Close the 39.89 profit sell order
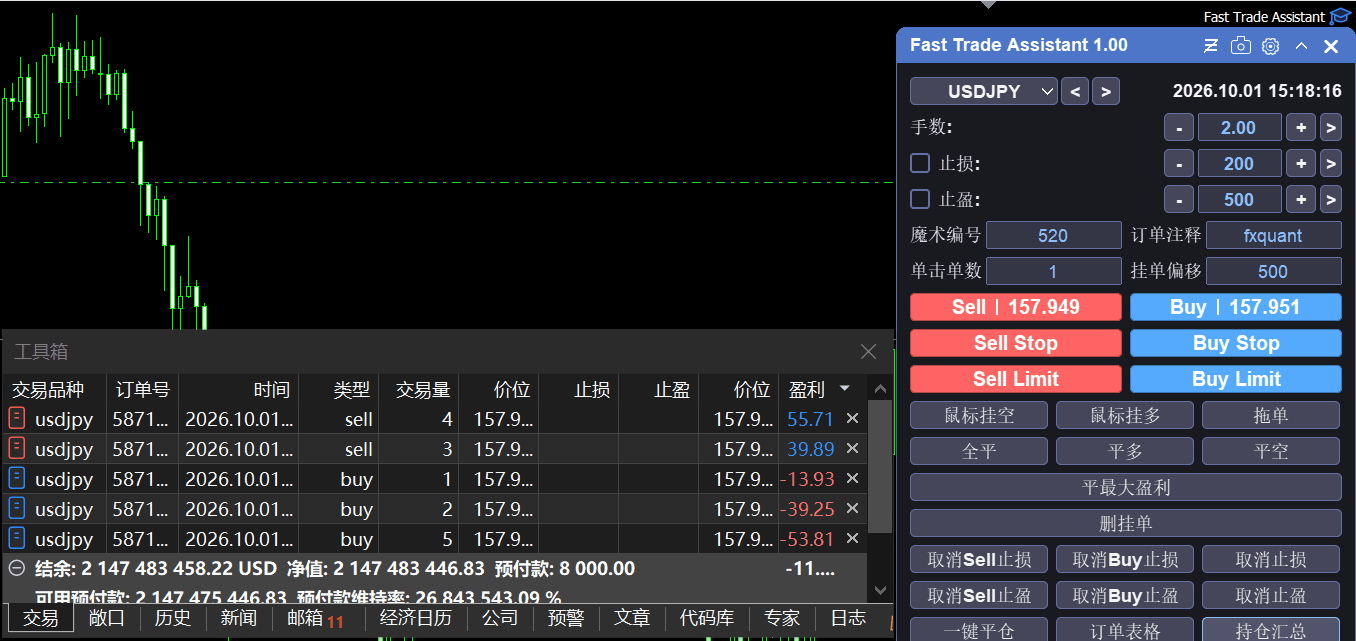The width and height of the screenshot is (1356, 641). point(852,449)
